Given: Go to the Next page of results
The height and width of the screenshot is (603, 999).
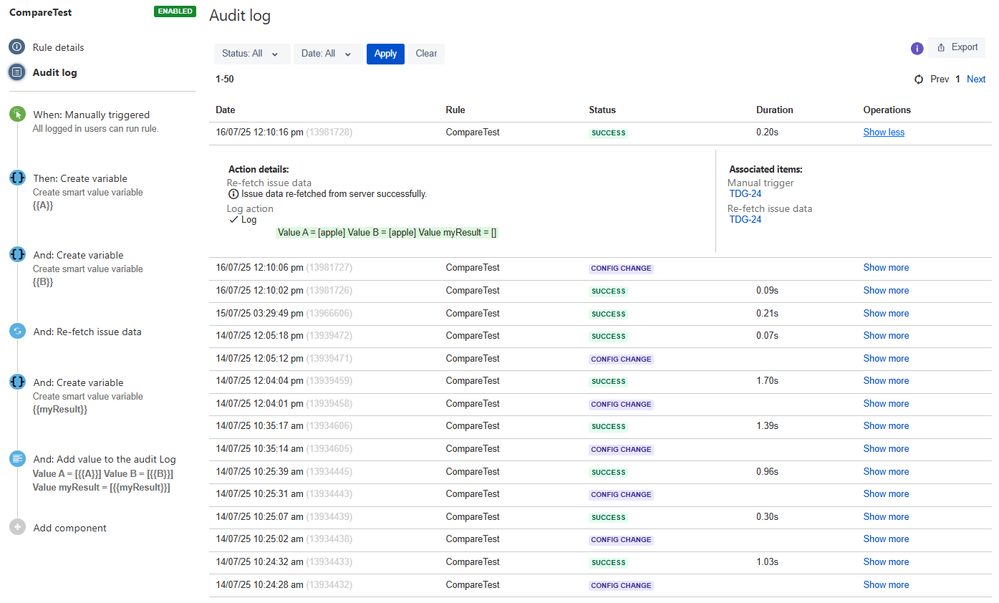Looking at the screenshot, I should tap(976, 79).
